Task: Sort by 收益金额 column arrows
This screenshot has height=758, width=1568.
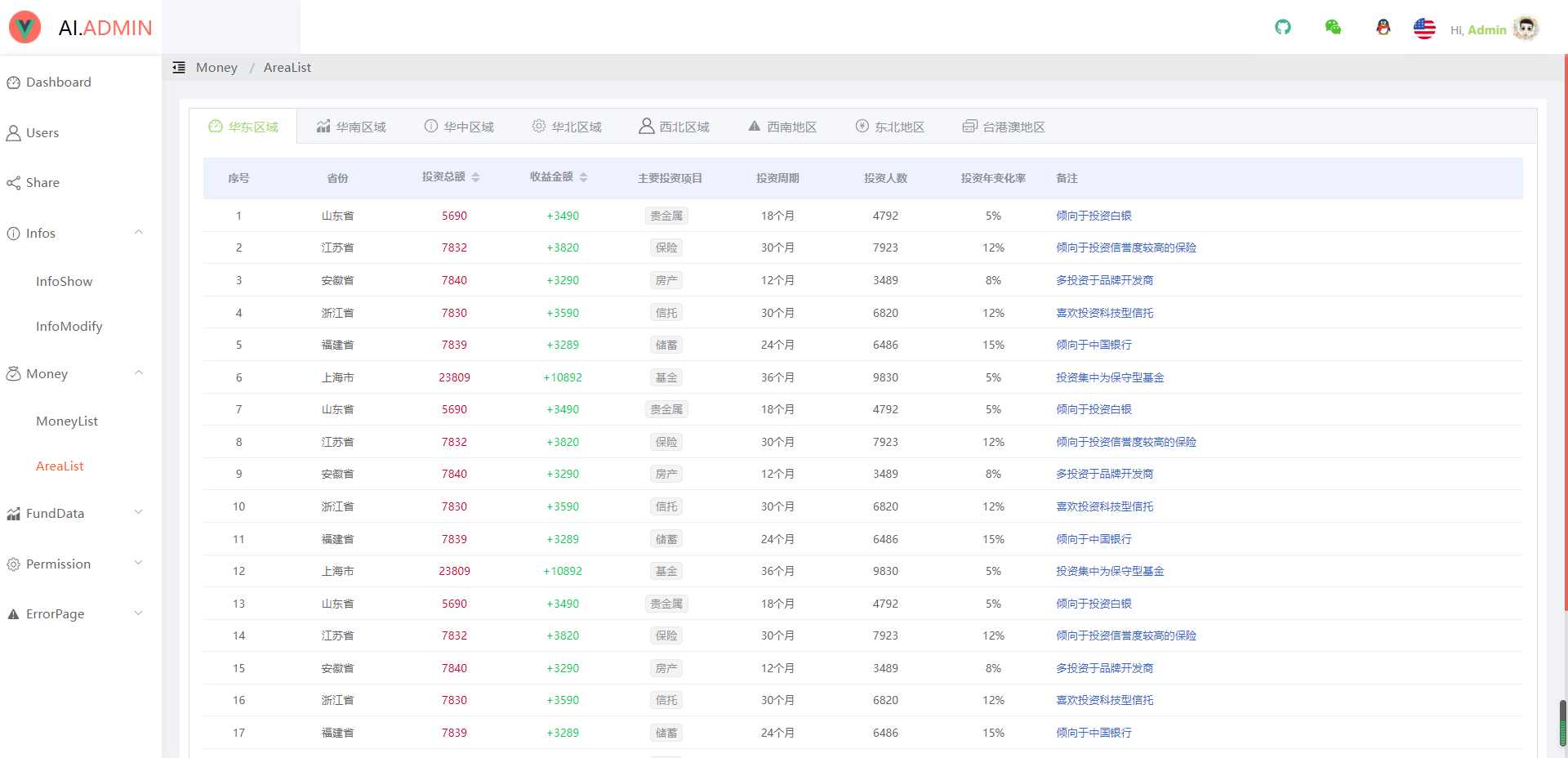Action: tap(583, 177)
